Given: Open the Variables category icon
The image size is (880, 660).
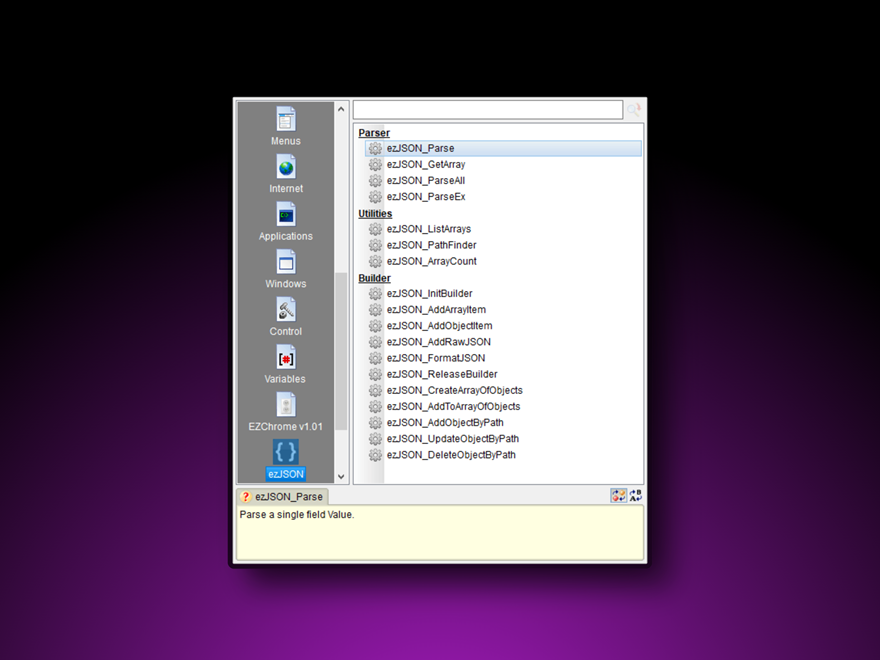Looking at the screenshot, I should click(286, 358).
